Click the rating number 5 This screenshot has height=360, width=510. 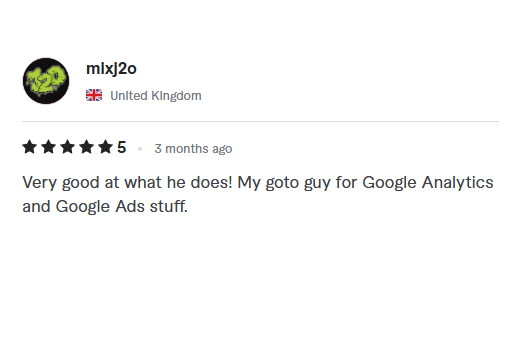point(122,147)
